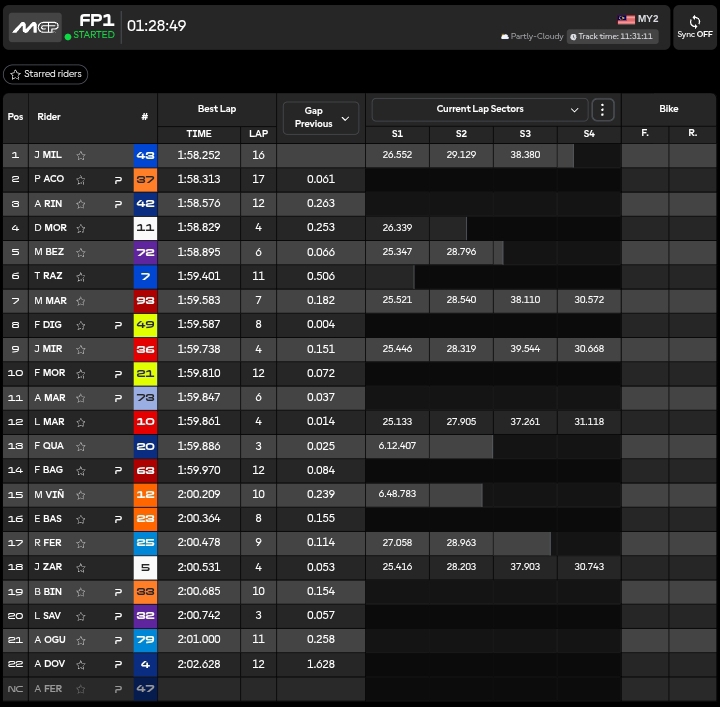Click star icon next to M MAR
720x707 pixels.
[81, 301]
